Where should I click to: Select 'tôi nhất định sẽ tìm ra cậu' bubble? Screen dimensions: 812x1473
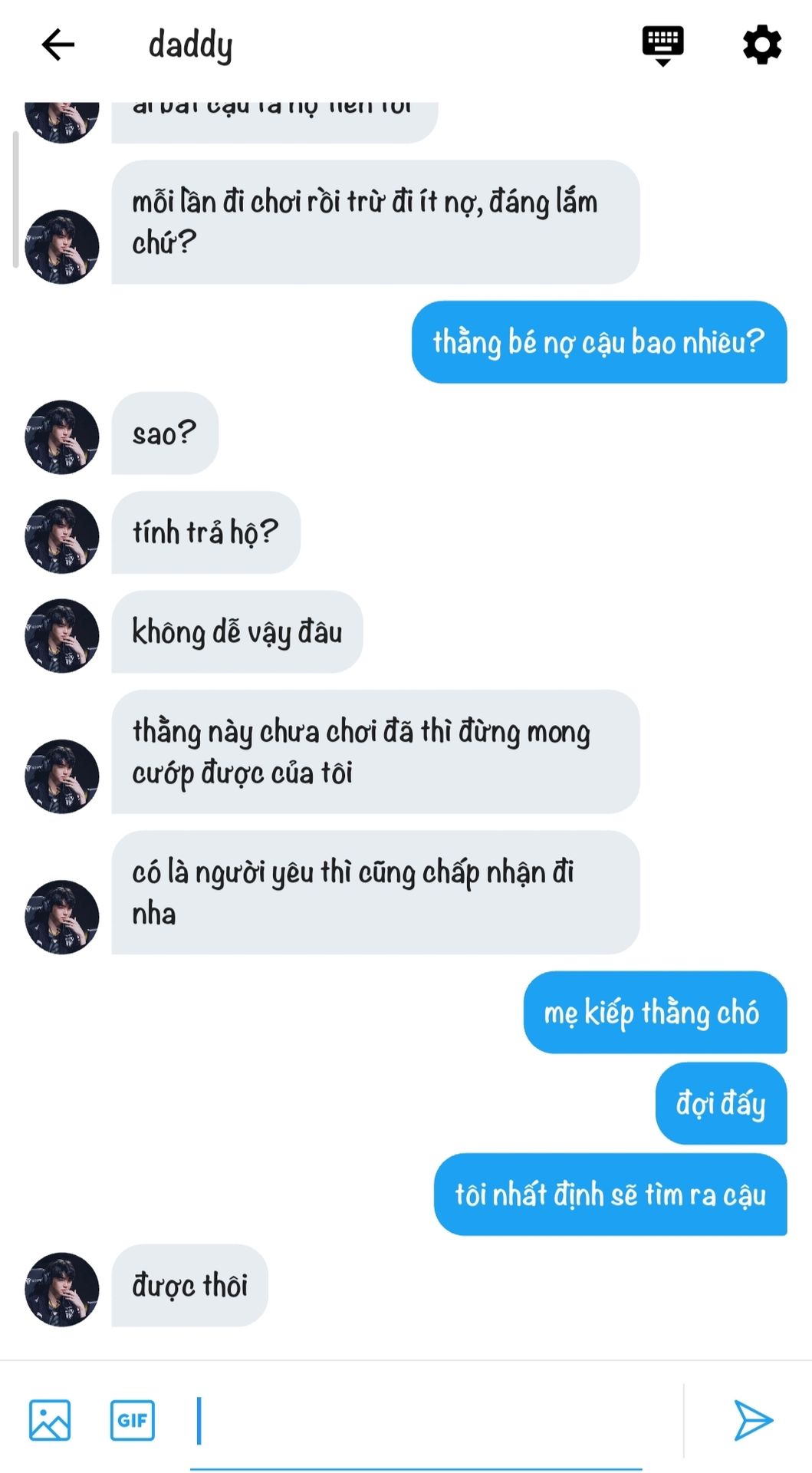coord(610,1195)
